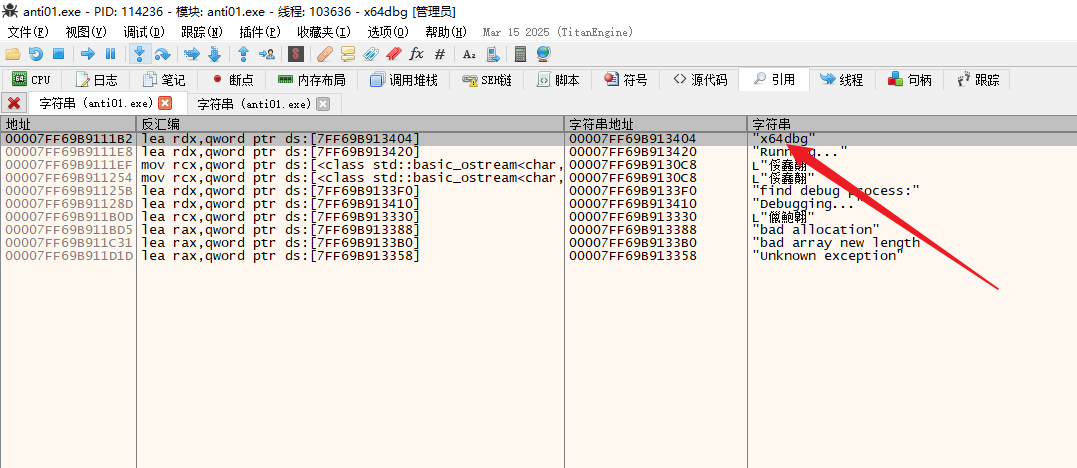
Task: Open the 内存布局 memory map tab
Action: coord(311,80)
